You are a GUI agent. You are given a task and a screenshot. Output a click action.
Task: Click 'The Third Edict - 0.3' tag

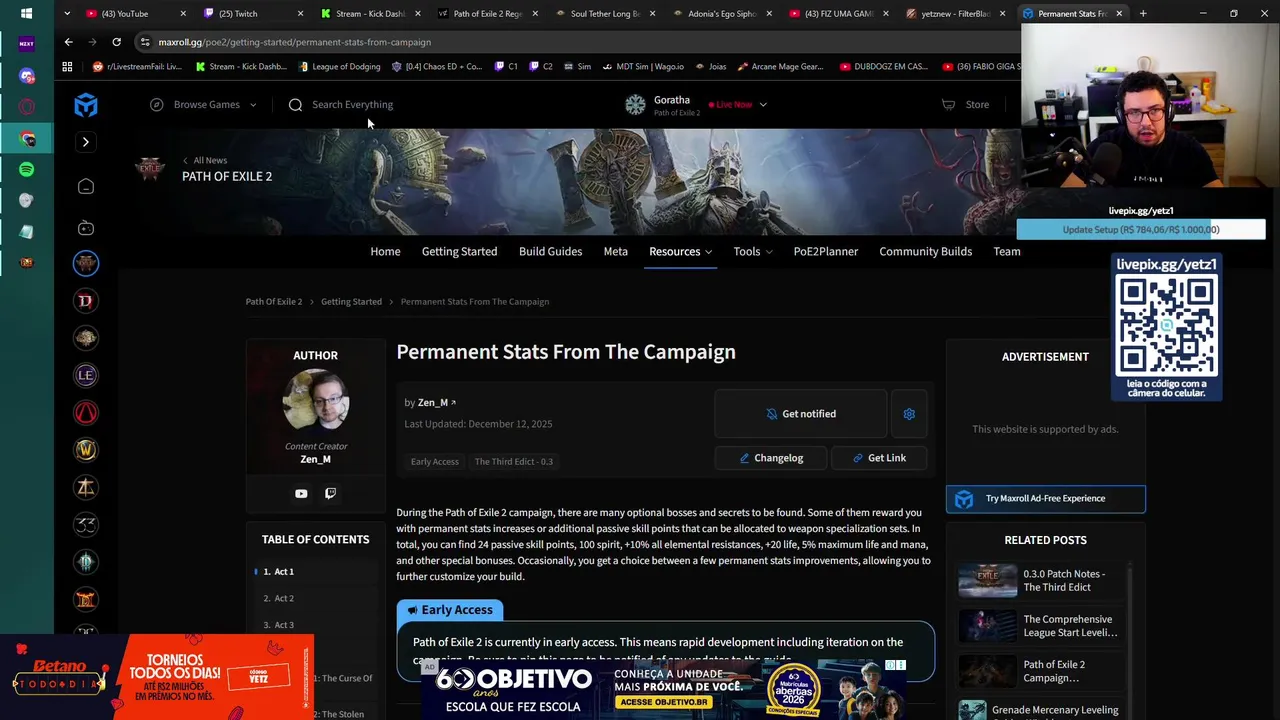coord(513,461)
